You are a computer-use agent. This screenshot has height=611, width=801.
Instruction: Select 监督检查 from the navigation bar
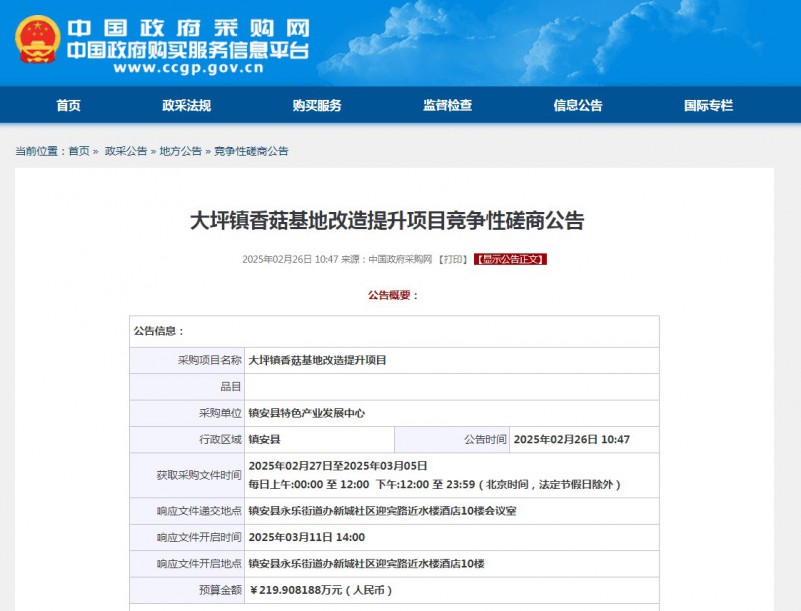[x=447, y=106]
